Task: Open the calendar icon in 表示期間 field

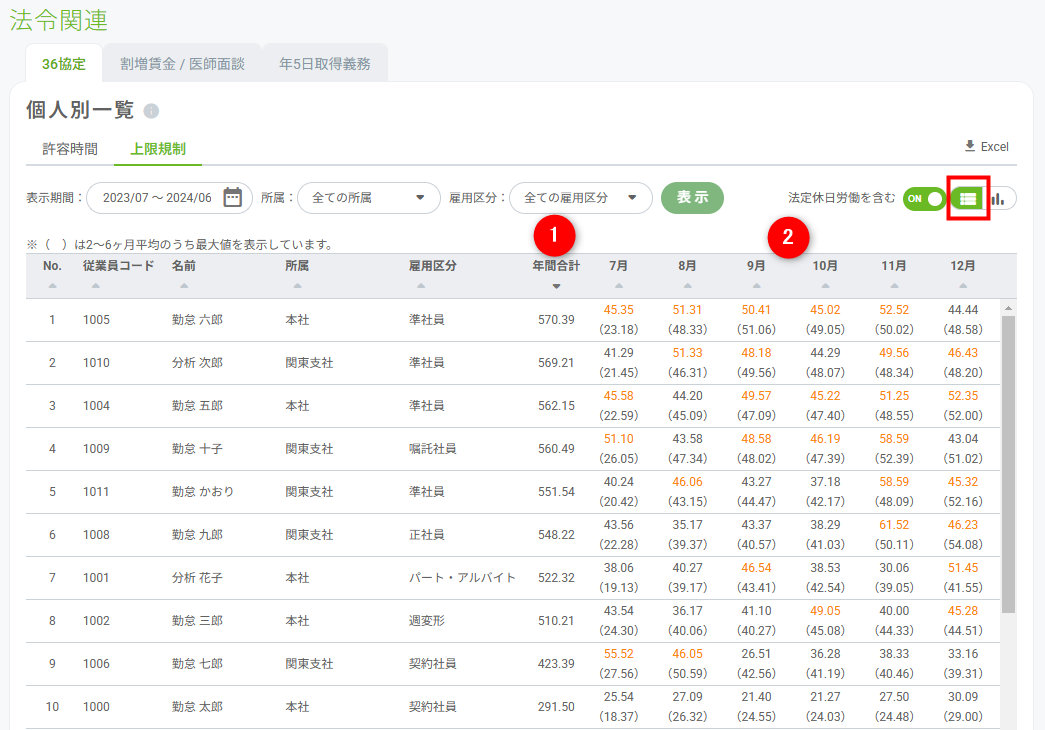Action: pos(233,197)
